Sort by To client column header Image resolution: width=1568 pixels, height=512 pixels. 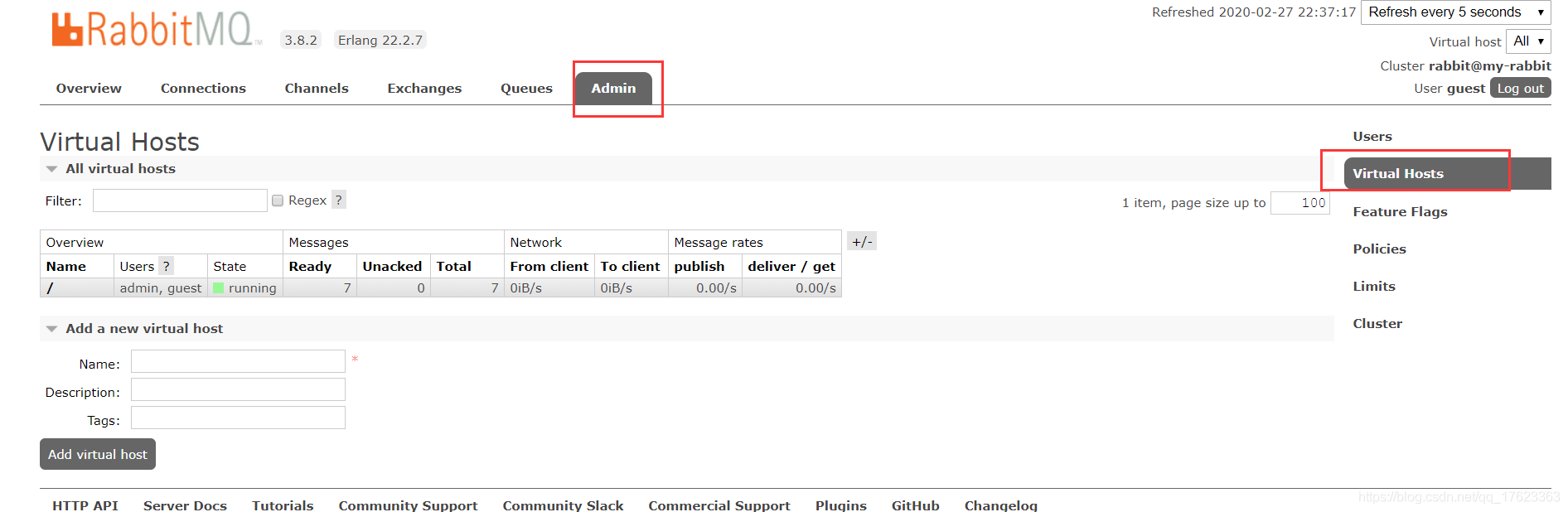(630, 266)
